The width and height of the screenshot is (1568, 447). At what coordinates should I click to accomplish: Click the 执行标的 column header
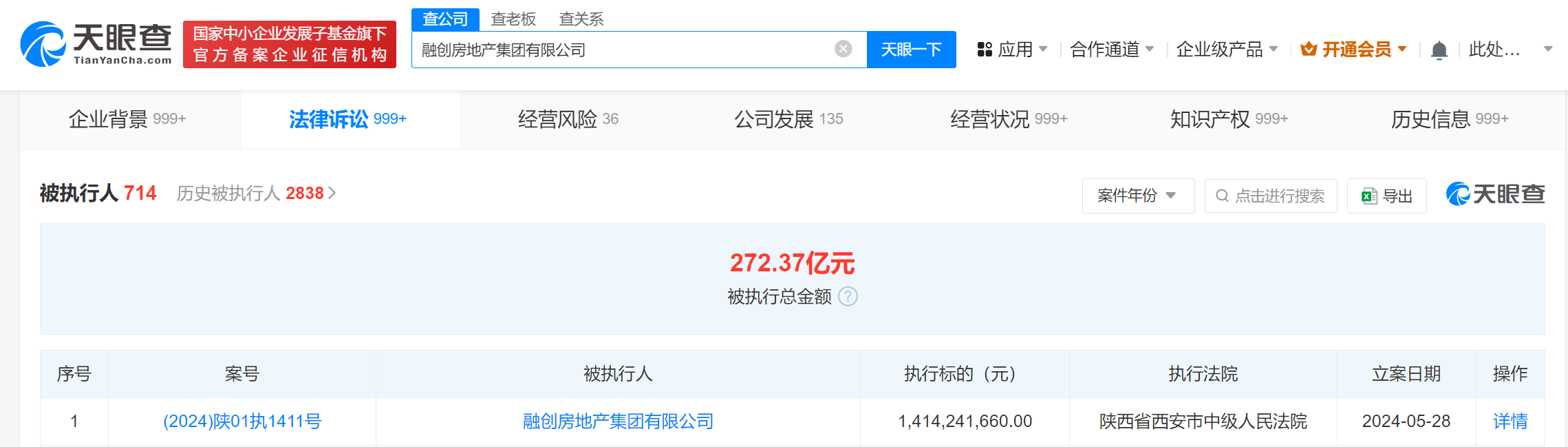click(x=964, y=374)
